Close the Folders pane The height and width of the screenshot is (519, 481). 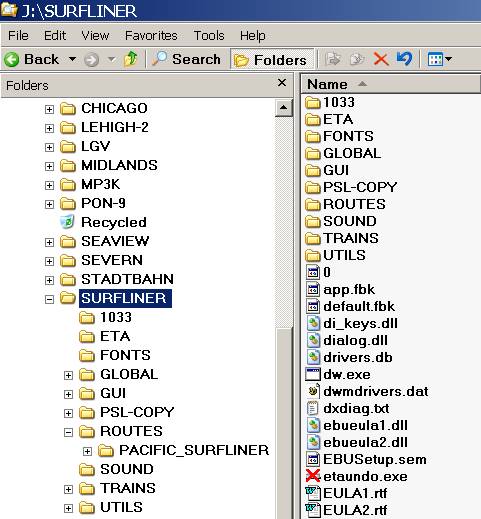click(x=282, y=82)
